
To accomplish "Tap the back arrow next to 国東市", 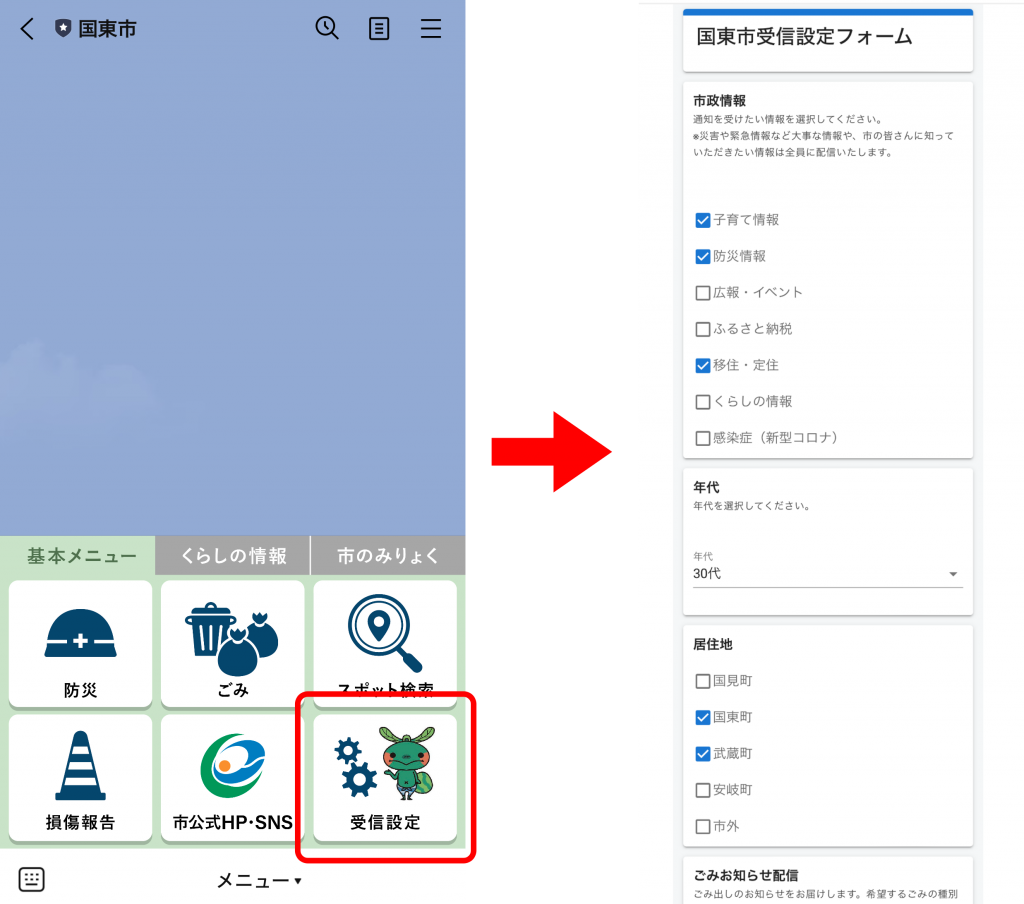I will coord(24,29).
